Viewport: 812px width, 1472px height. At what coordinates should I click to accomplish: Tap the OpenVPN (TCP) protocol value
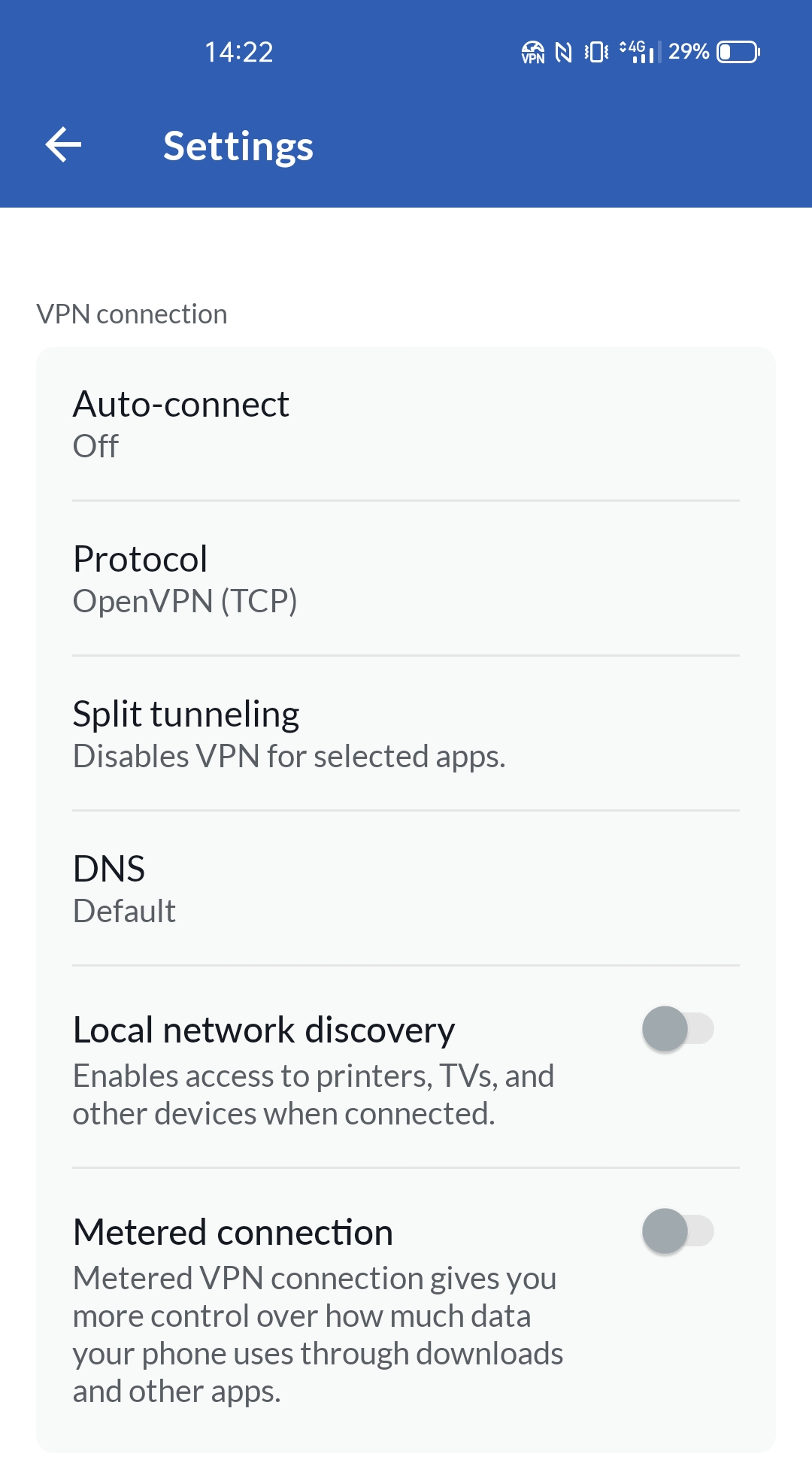[185, 601]
